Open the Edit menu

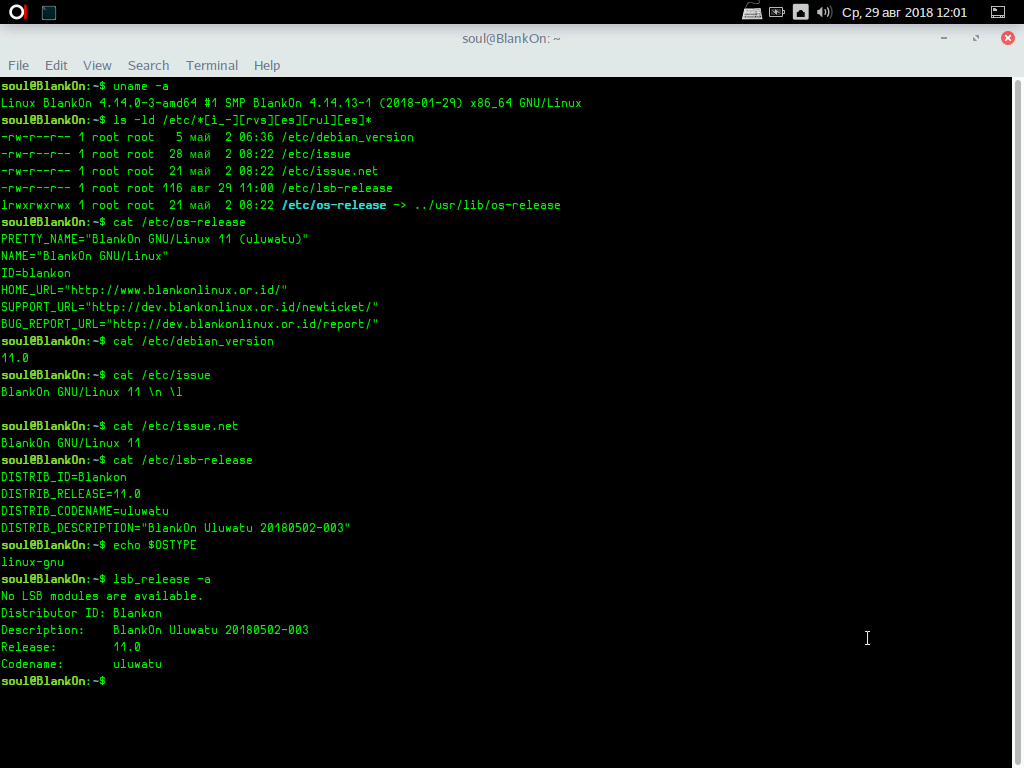[x=56, y=65]
